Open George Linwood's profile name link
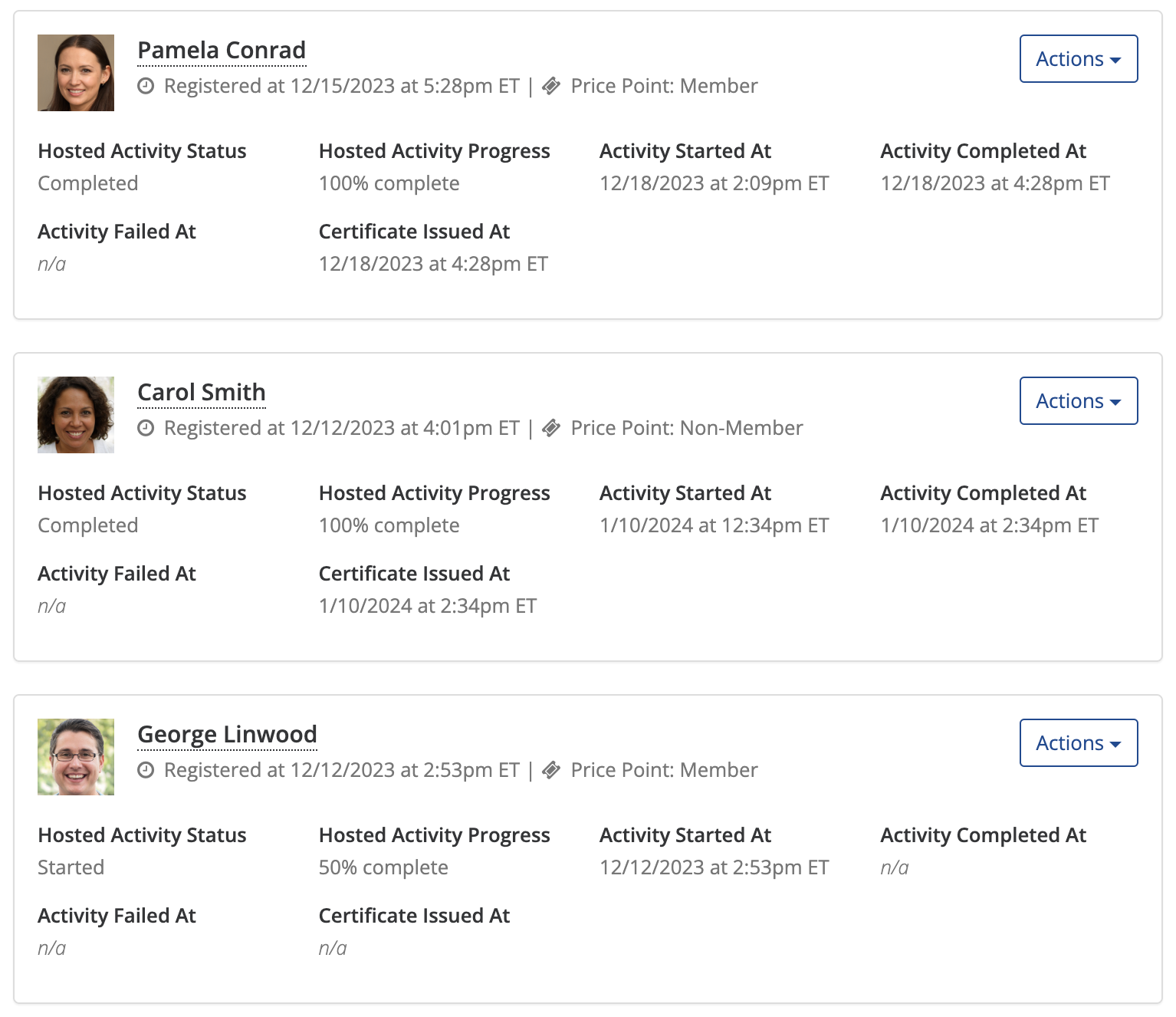This screenshot has height=1017, width=1176. coord(227,735)
